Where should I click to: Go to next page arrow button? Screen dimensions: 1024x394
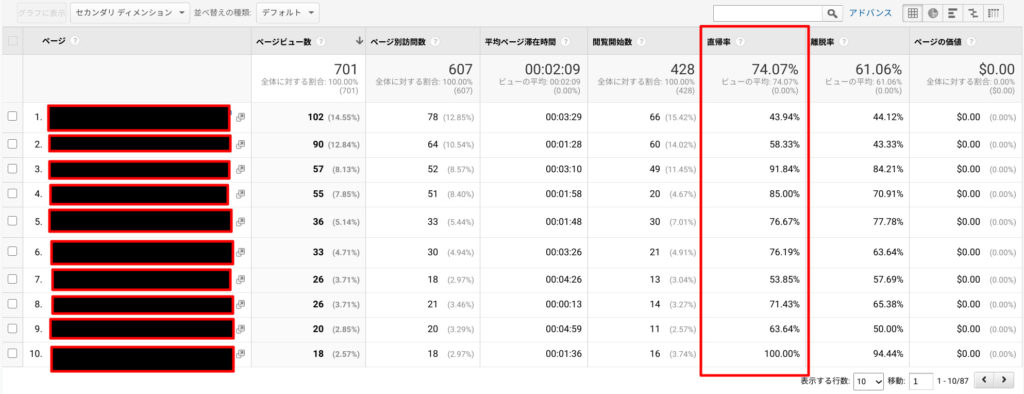(1004, 380)
